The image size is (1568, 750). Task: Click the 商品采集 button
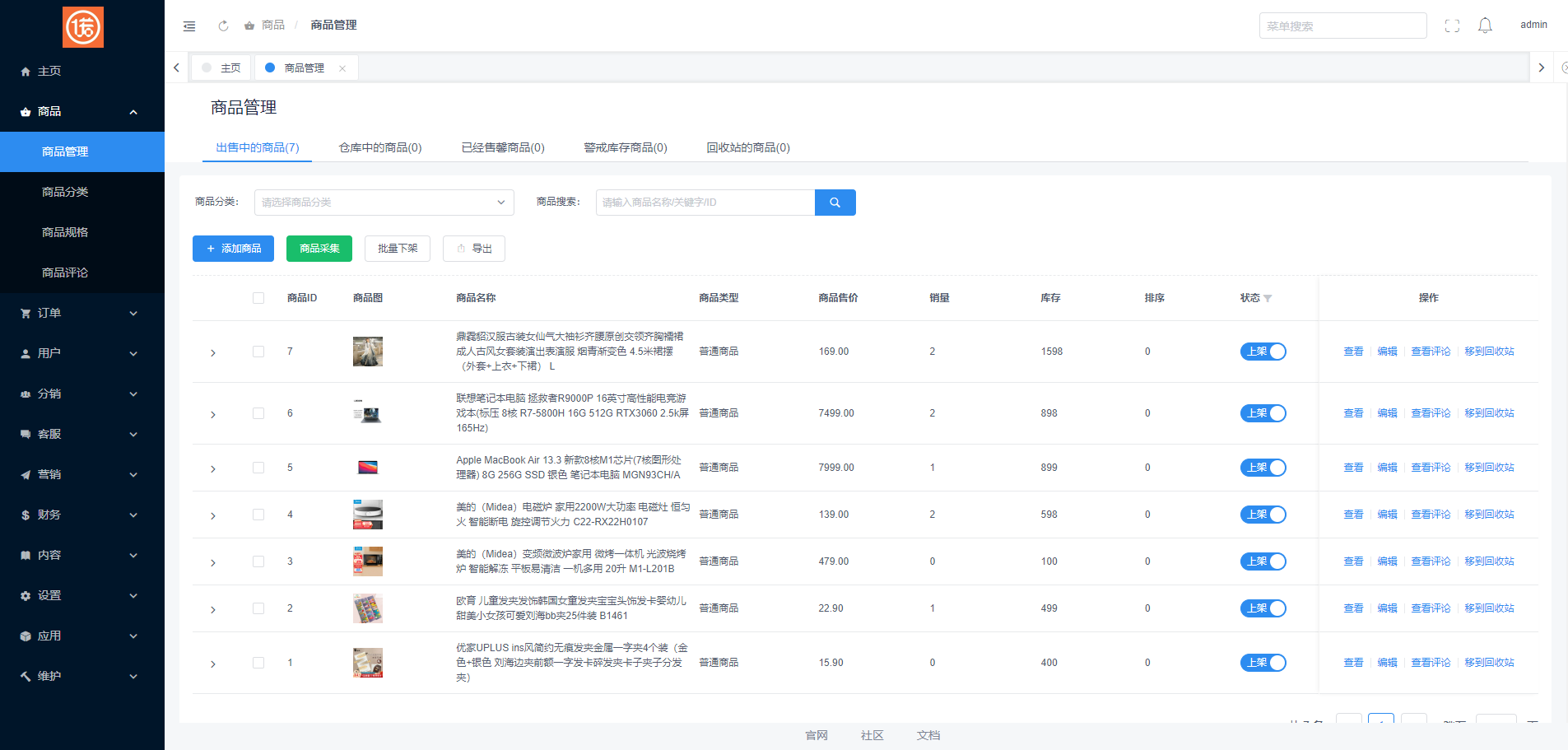point(319,248)
